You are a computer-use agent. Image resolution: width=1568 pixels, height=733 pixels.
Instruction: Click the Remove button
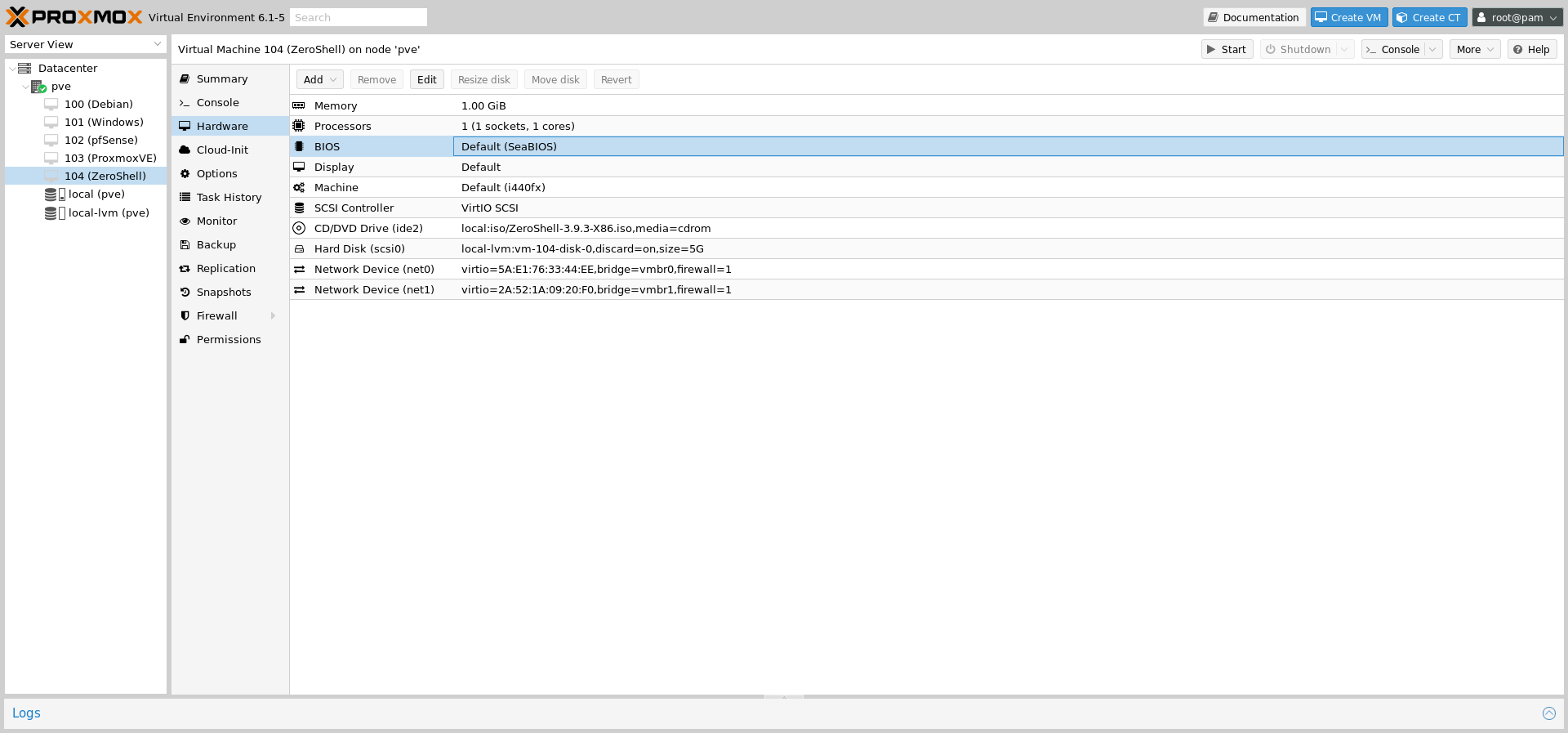coord(376,79)
